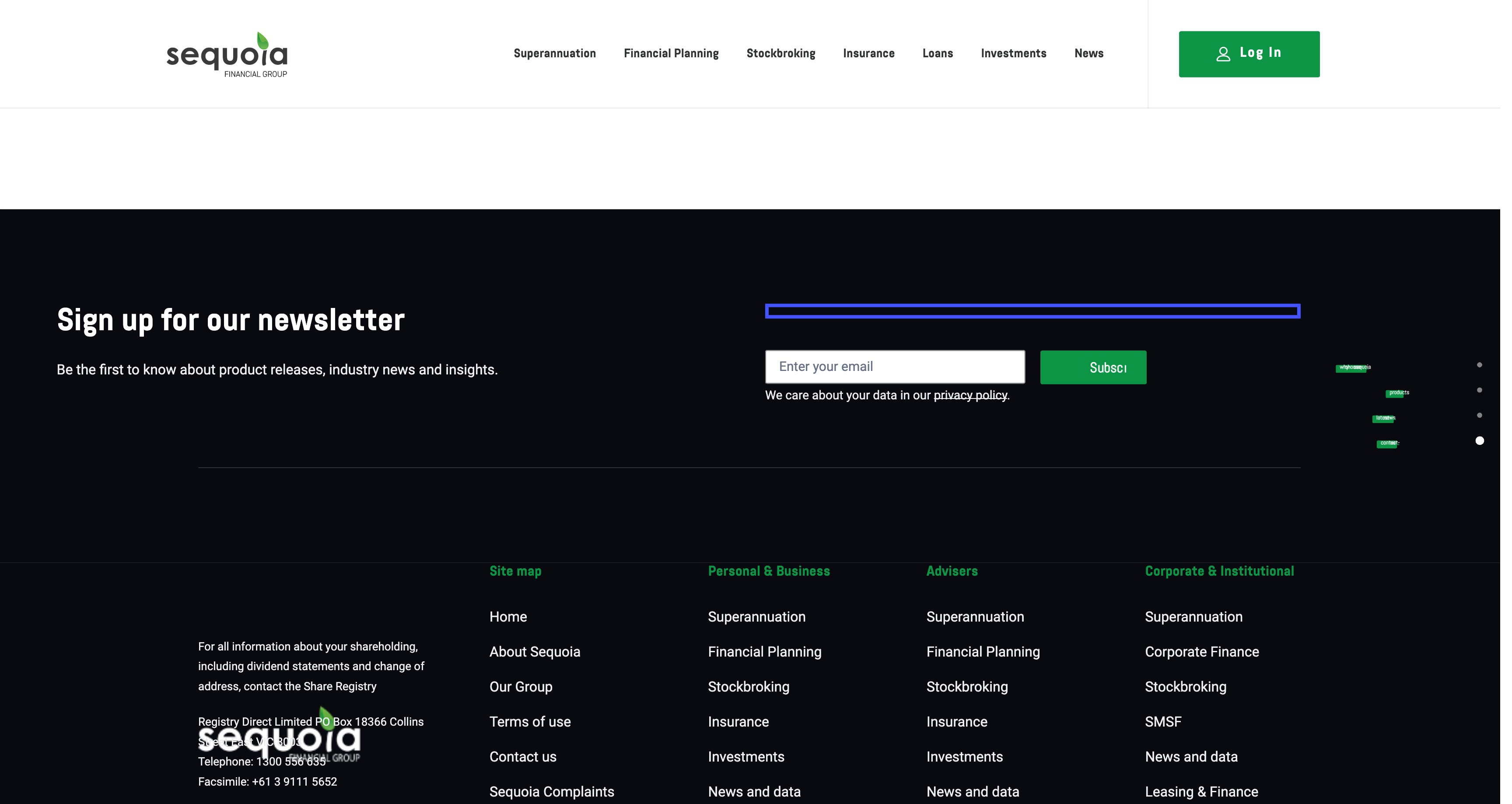Select the 'products' section navigation dot
This screenshot has width=1512, height=804.
[x=1479, y=390]
